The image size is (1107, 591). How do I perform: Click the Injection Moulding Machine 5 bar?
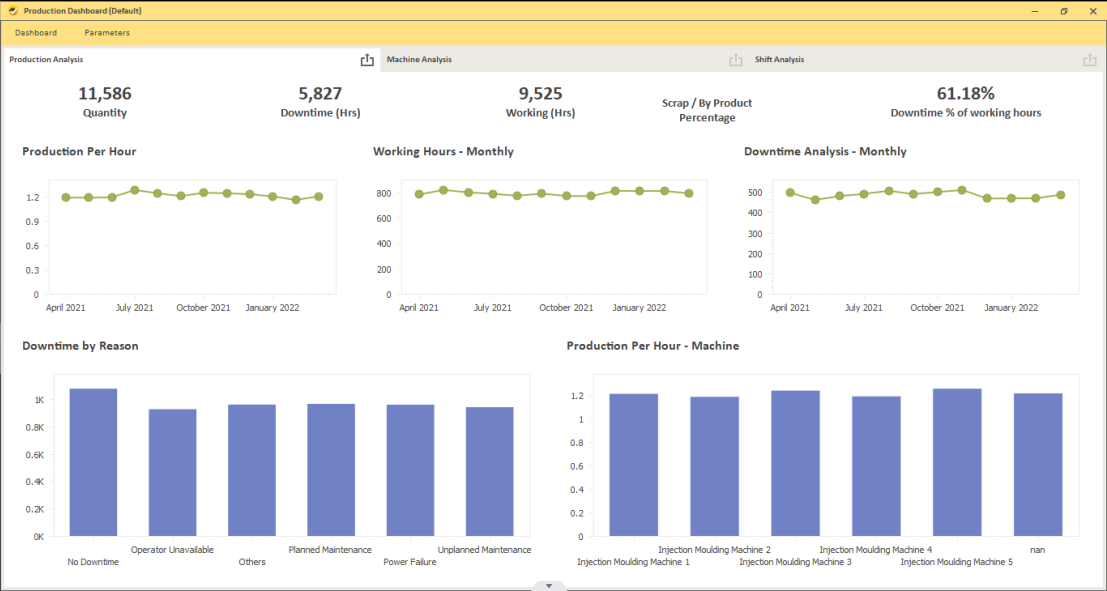pyautogui.click(x=956, y=460)
